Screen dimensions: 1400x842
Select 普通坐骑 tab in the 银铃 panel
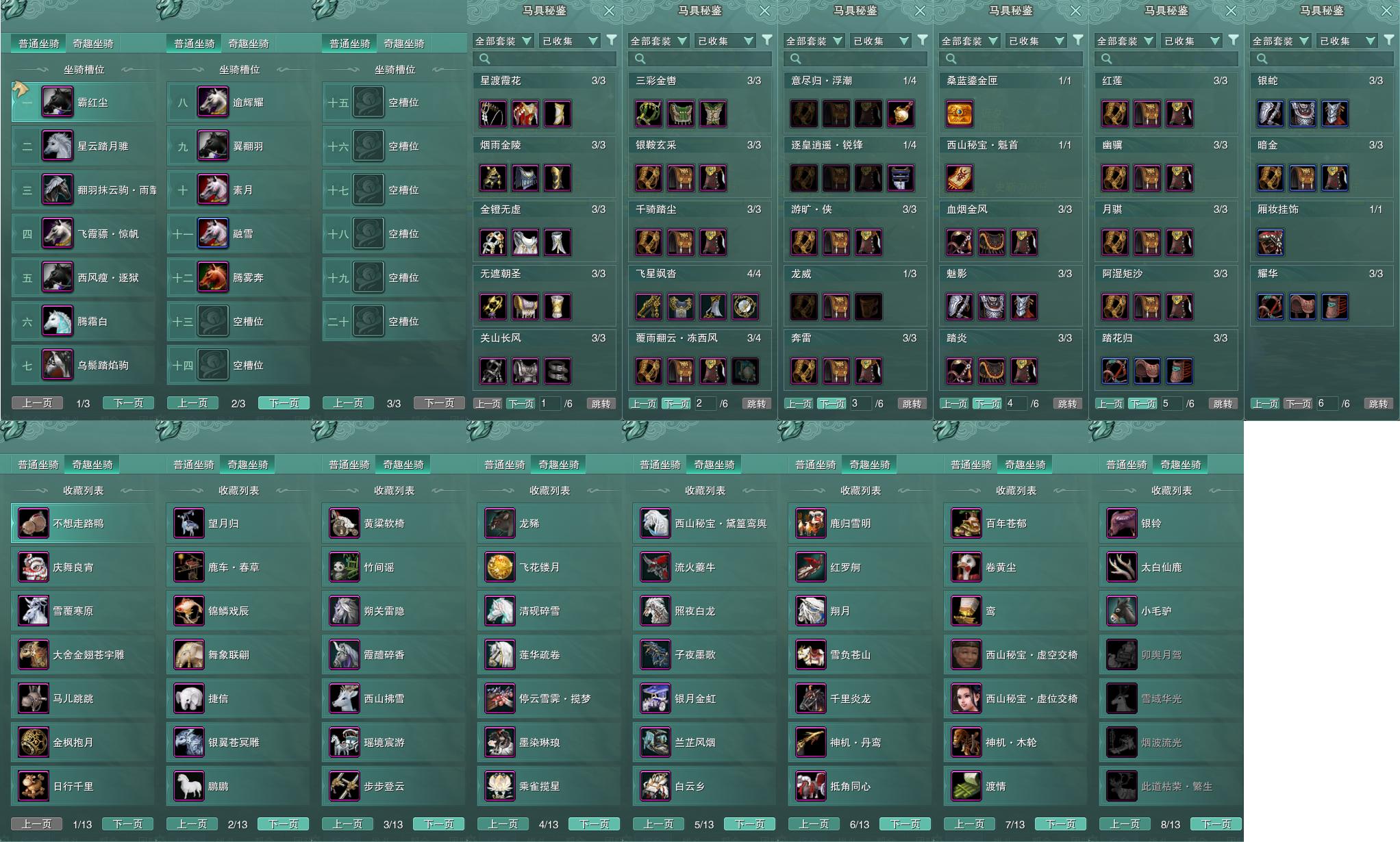1127,464
